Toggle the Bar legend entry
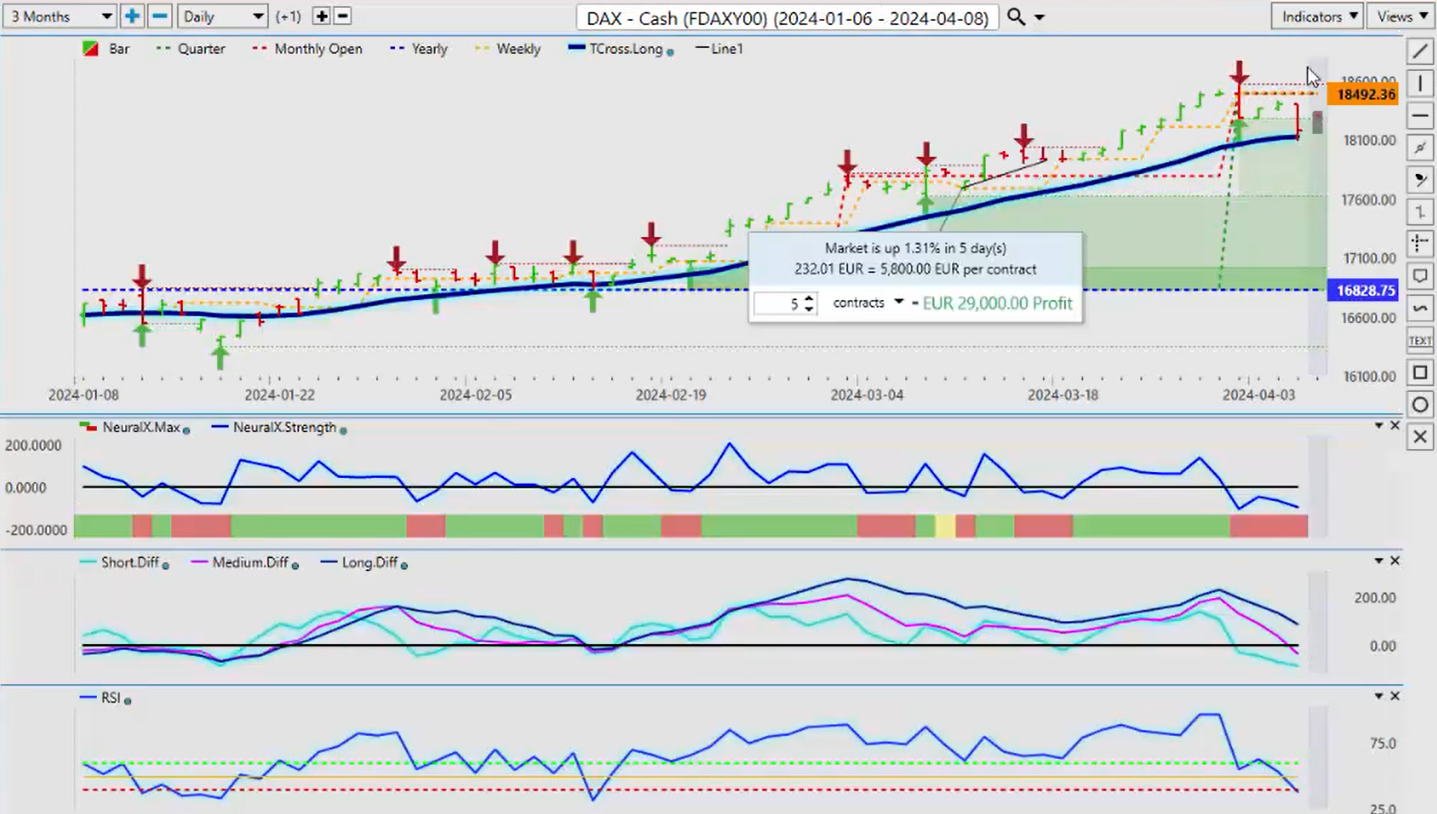This screenshot has width=1437, height=814. tap(105, 48)
